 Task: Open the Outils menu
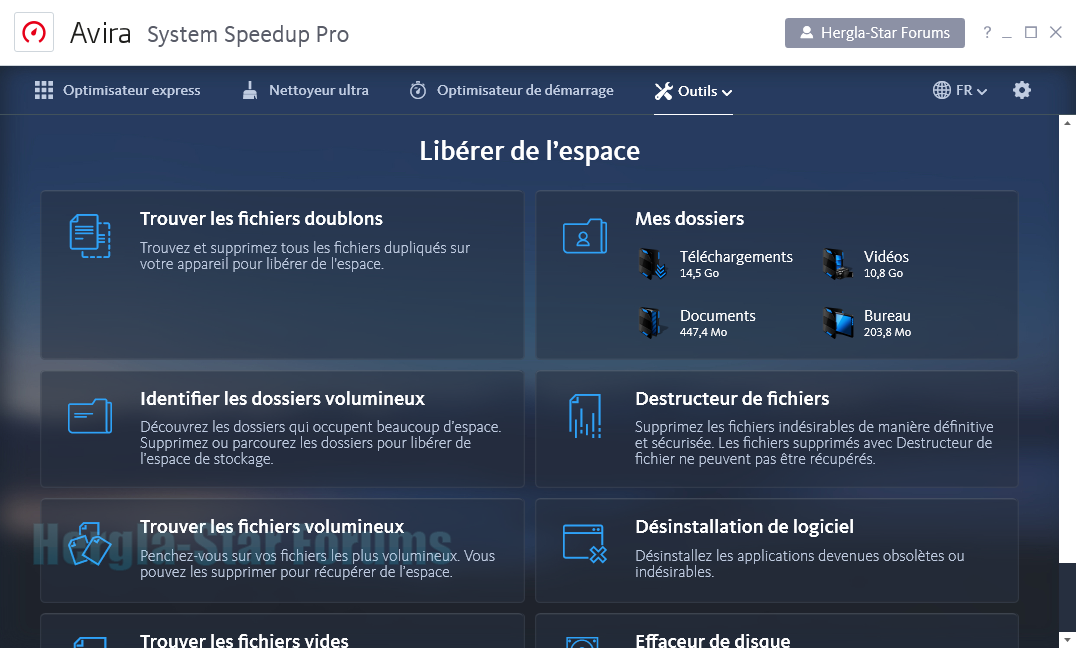pyautogui.click(x=693, y=91)
